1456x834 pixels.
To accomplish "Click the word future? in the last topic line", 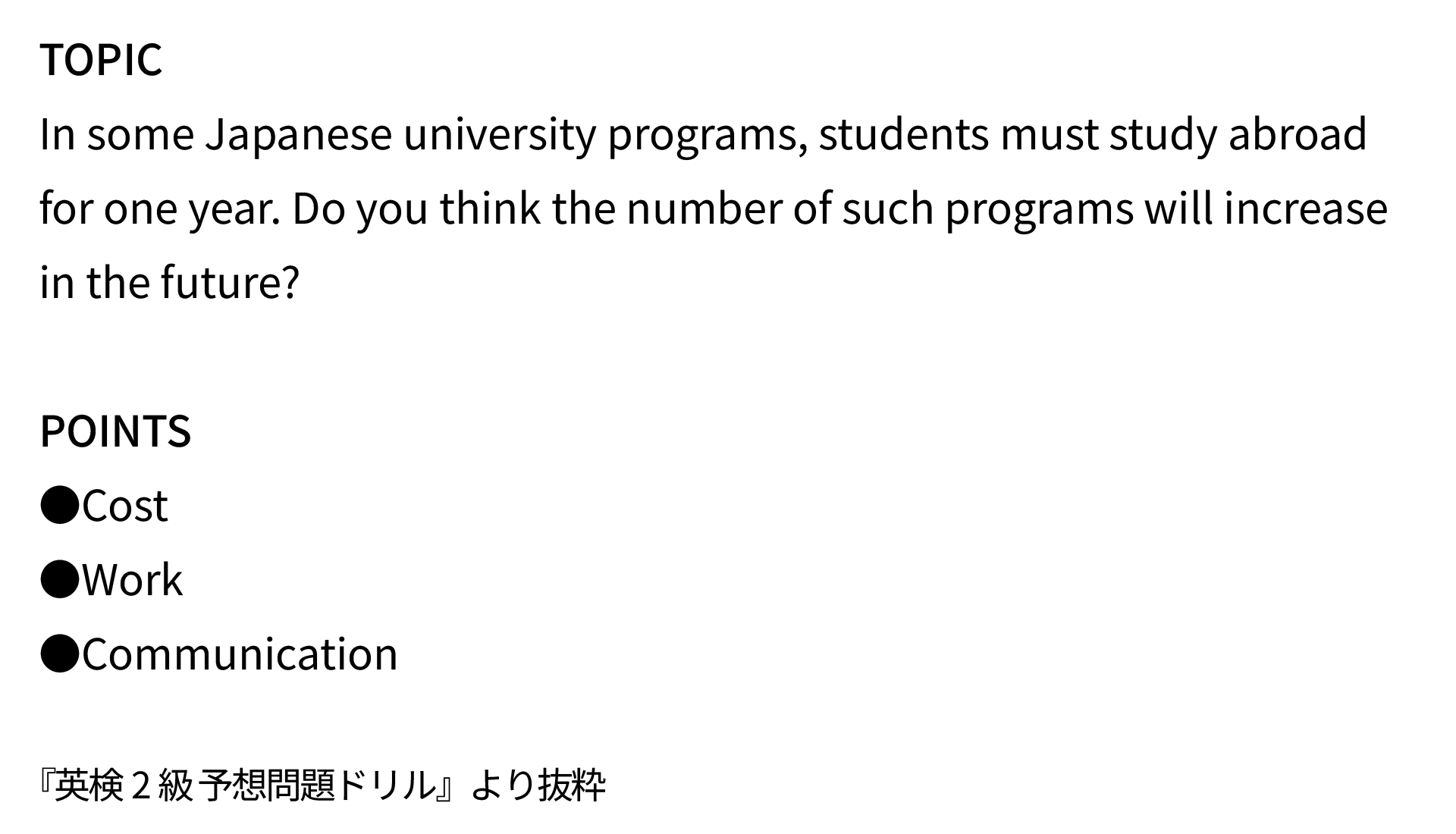I will (230, 284).
